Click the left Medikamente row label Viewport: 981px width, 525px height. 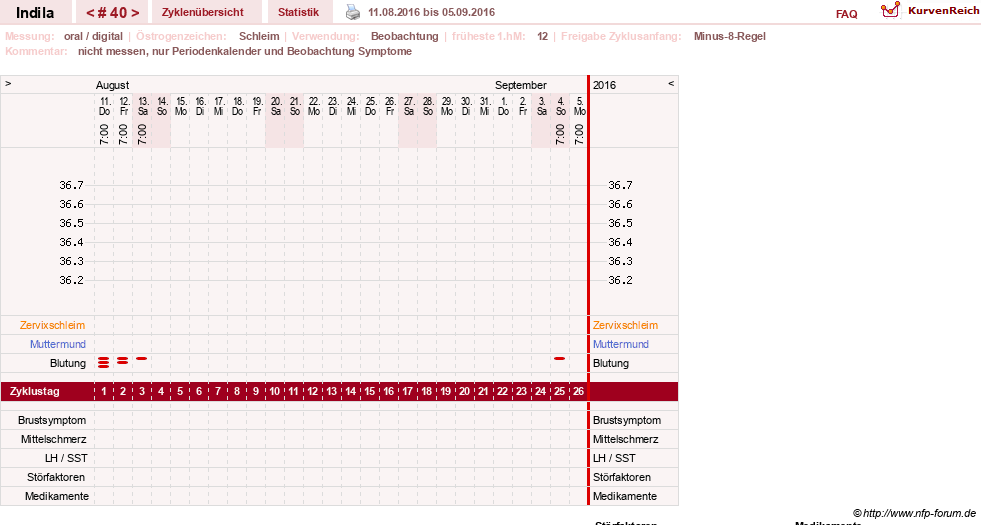pos(57,496)
